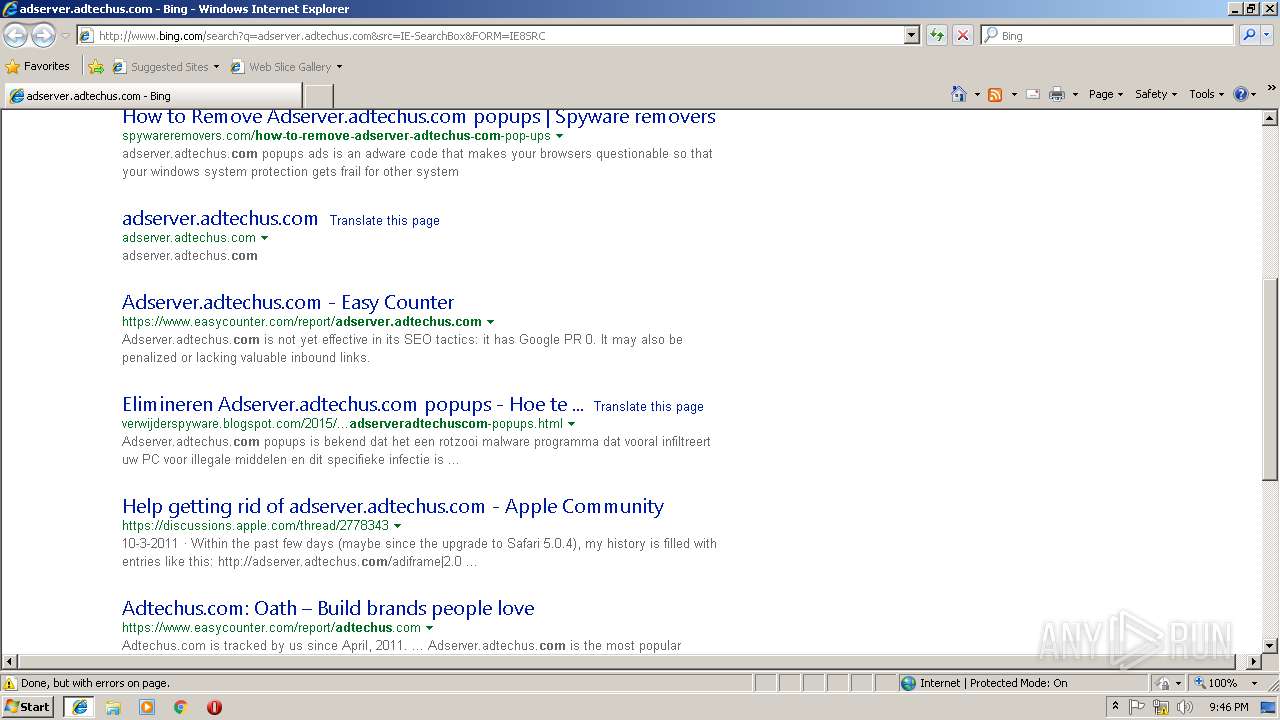Show hidden tray icons arrow
1280x720 pixels.
click(x=1115, y=707)
